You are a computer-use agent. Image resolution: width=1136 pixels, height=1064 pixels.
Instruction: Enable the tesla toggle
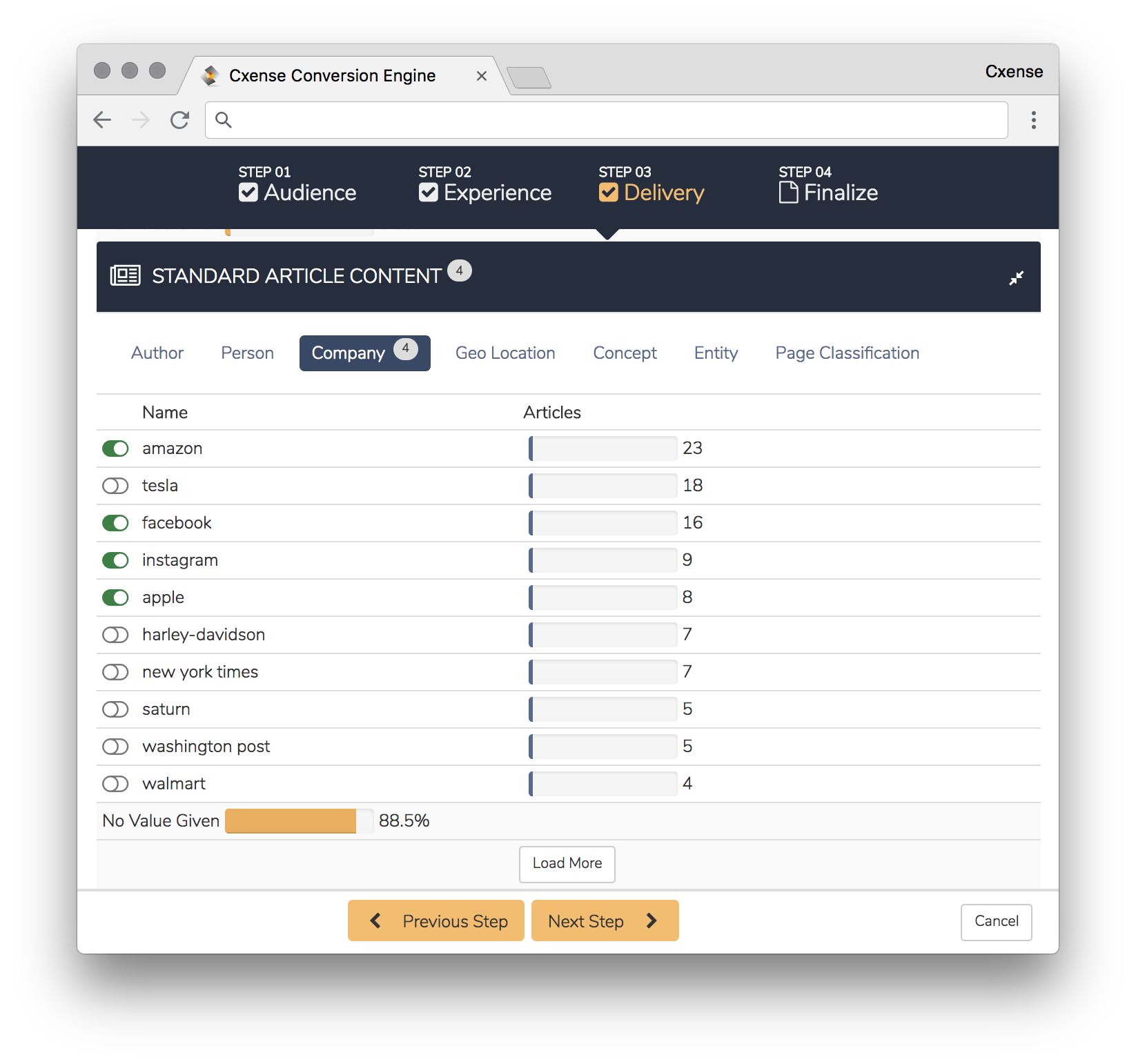pos(115,486)
